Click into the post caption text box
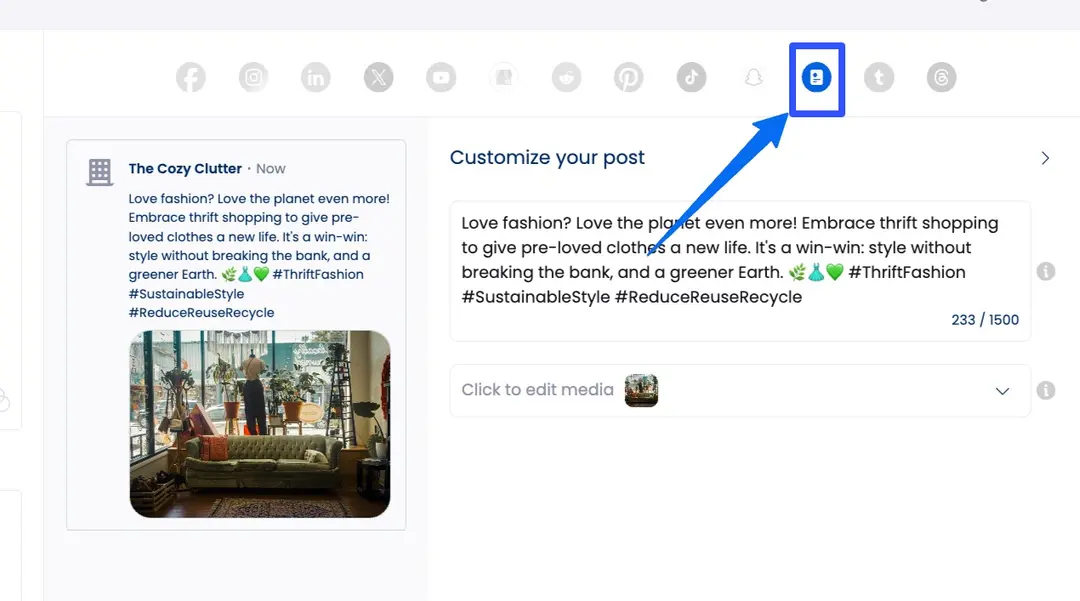Viewport: 1080px width, 601px height. (740, 271)
